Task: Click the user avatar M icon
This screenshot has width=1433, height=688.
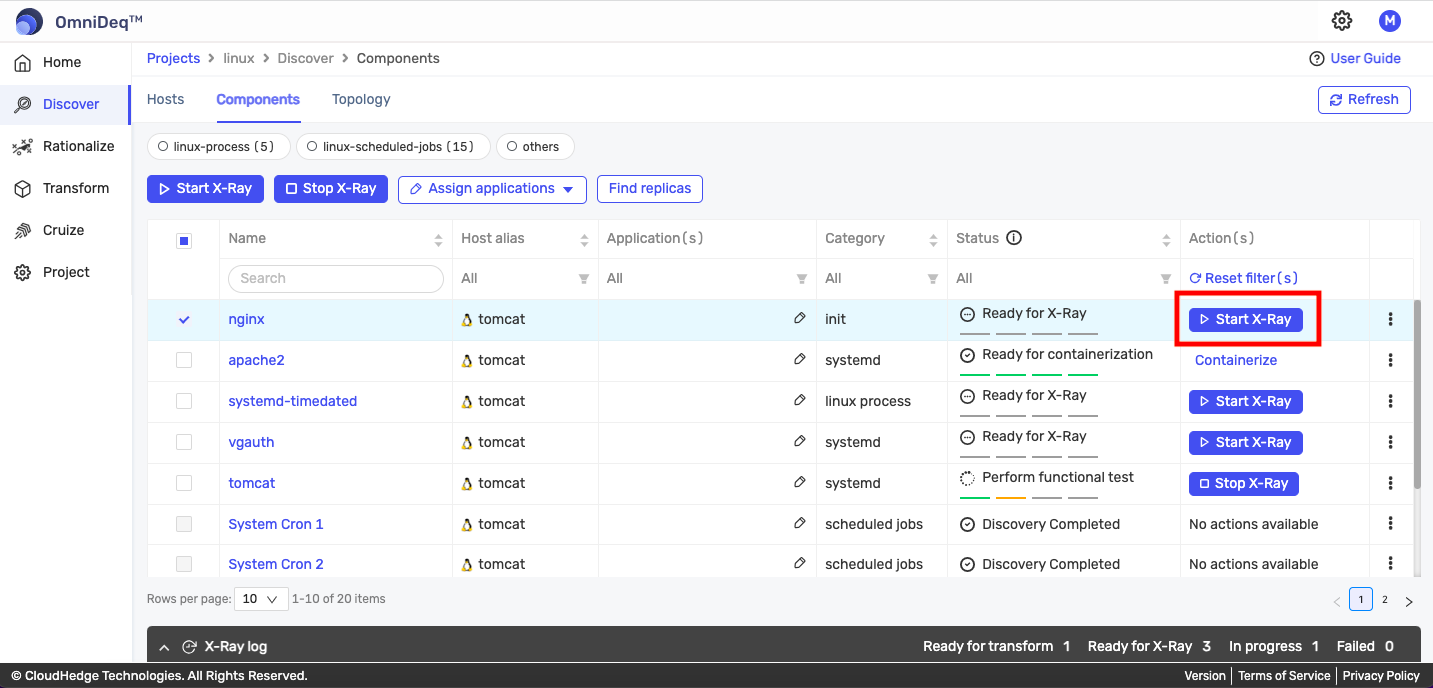Action: pos(1389,21)
